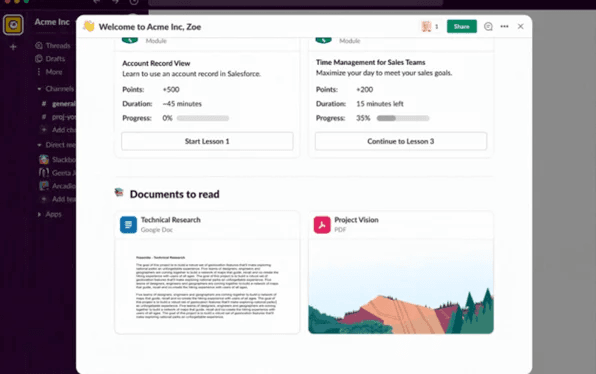The width and height of the screenshot is (596, 374).
Task: Click the Project Vision PDF icon
Action: (322, 225)
